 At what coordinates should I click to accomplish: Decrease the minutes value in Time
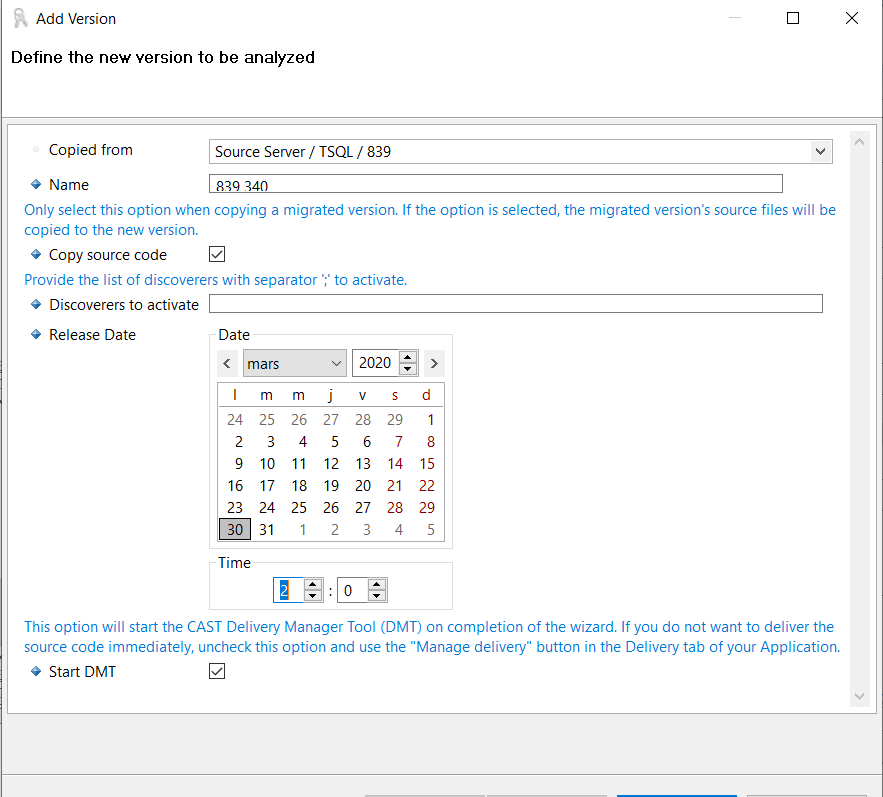point(376,597)
